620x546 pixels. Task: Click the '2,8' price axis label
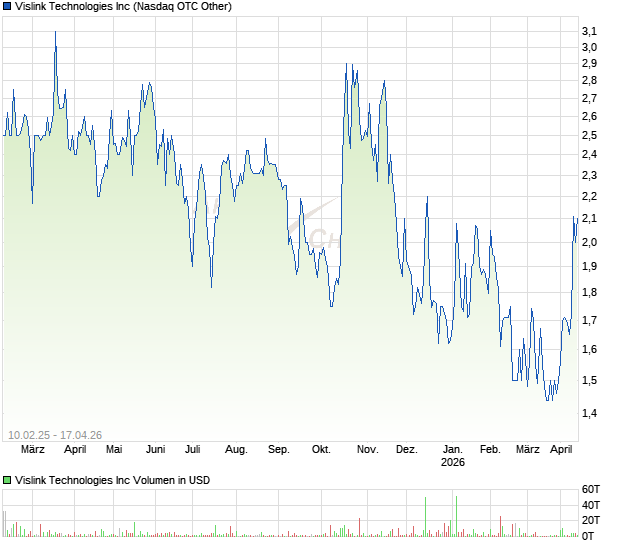point(589,81)
